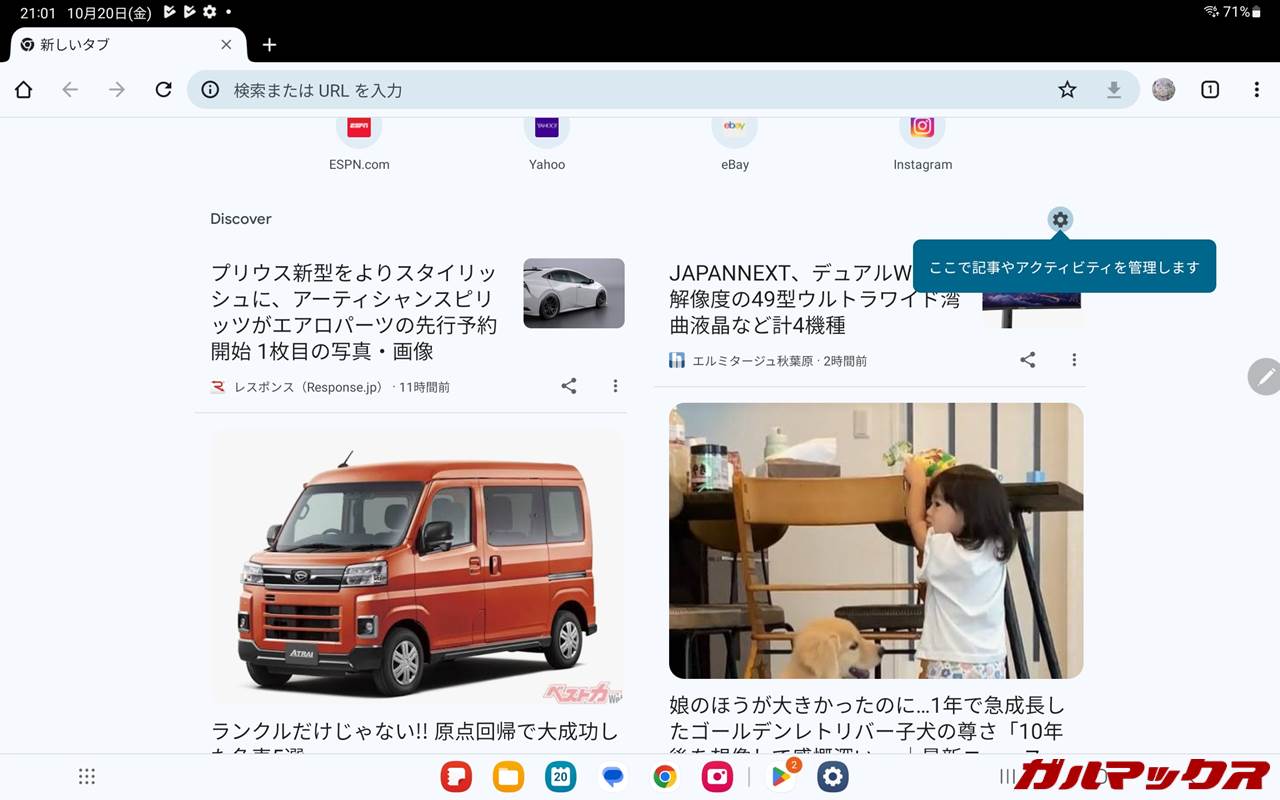Share the JAPANNEXT monitor article
Screen dimensions: 1280x800
coord(1027,360)
